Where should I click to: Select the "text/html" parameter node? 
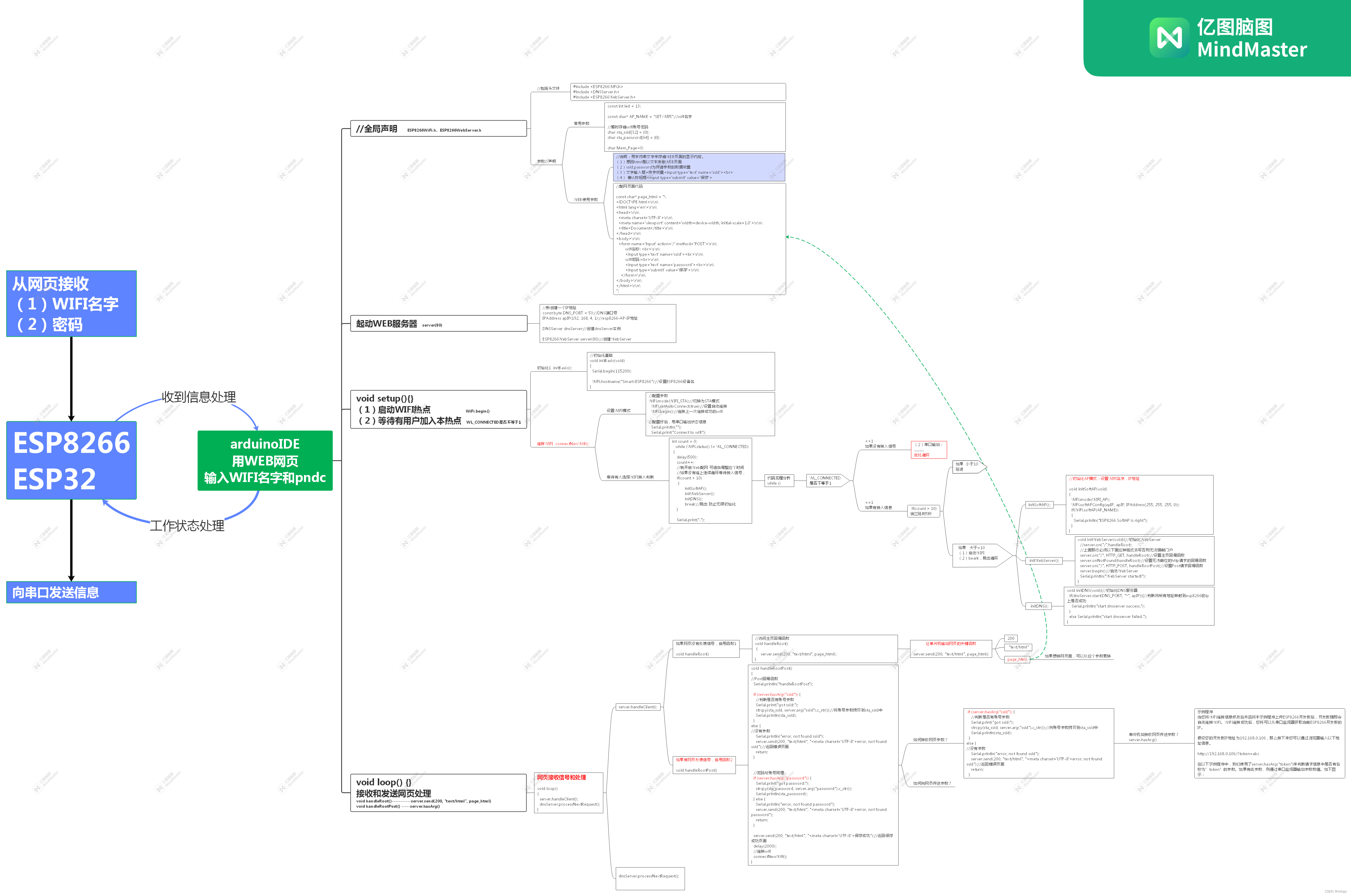pyautogui.click(x=1019, y=647)
